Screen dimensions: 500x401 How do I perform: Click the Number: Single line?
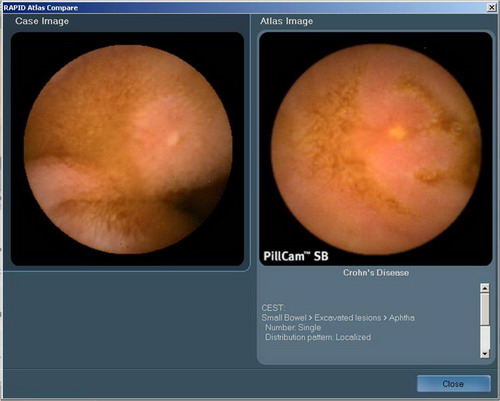[293, 327]
